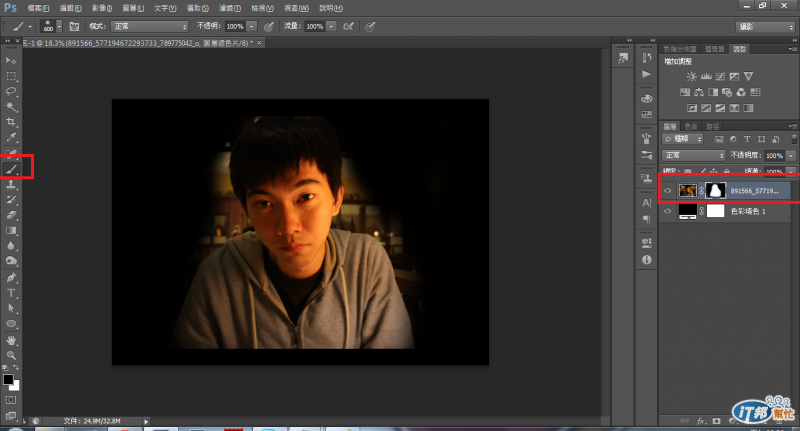Add an Exposure adjustment

point(734,77)
